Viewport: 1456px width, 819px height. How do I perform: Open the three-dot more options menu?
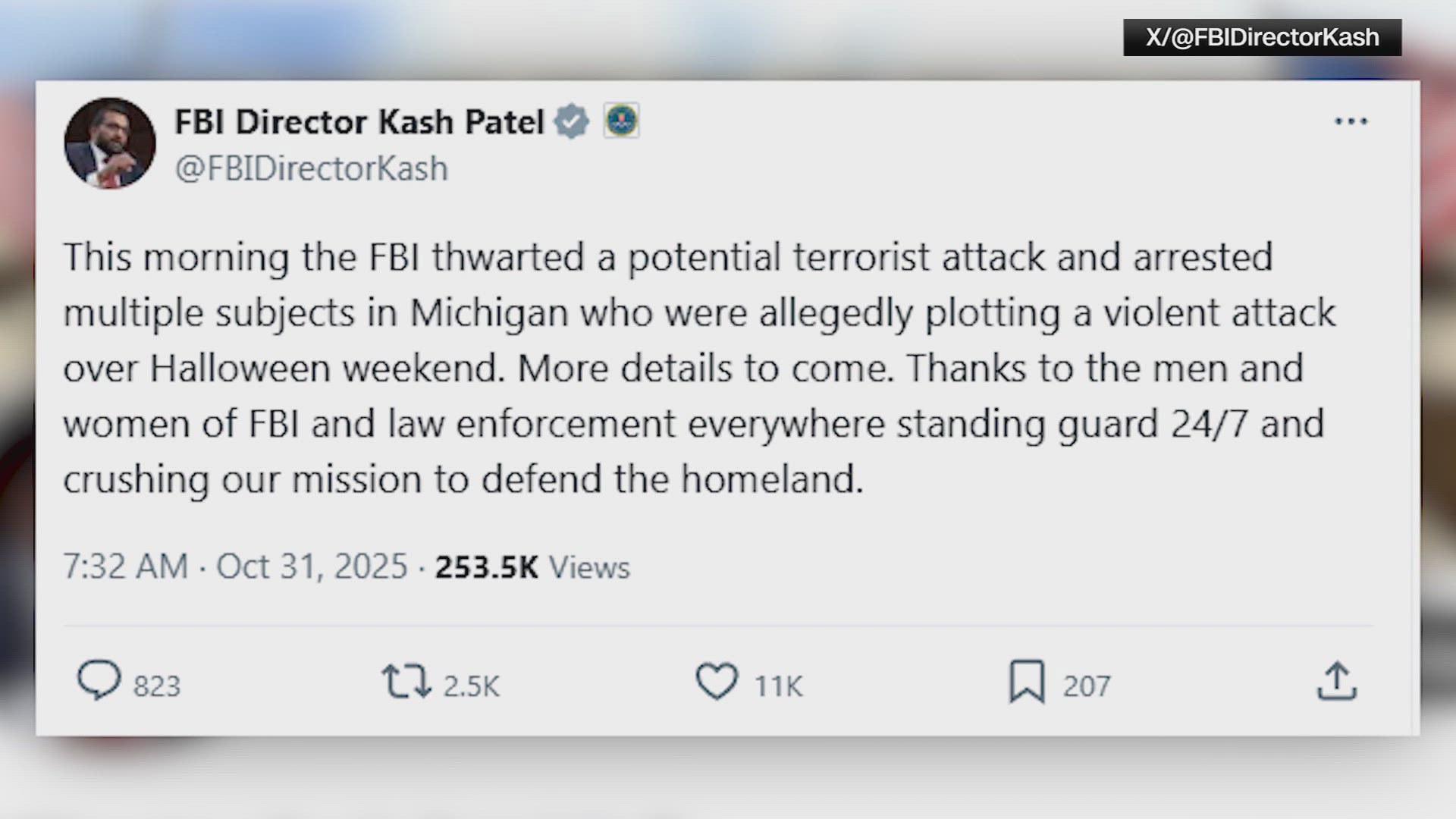pyautogui.click(x=1351, y=121)
